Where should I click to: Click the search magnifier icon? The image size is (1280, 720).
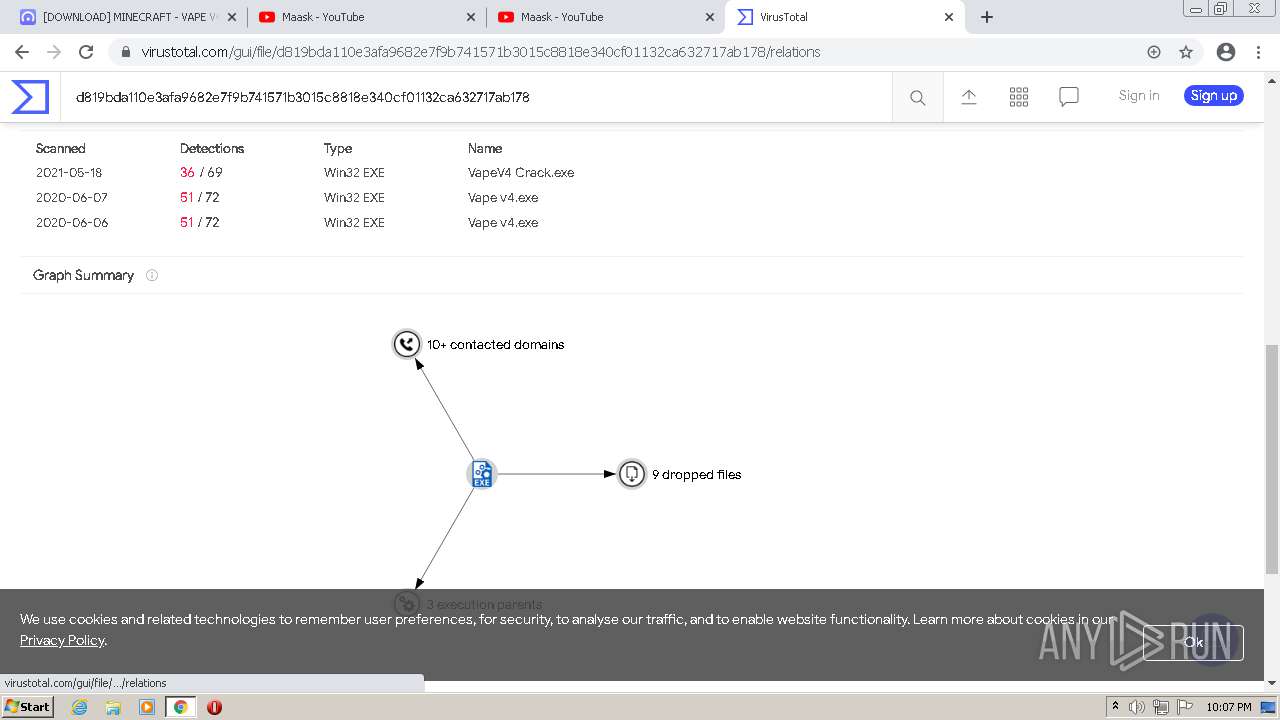click(x=917, y=97)
